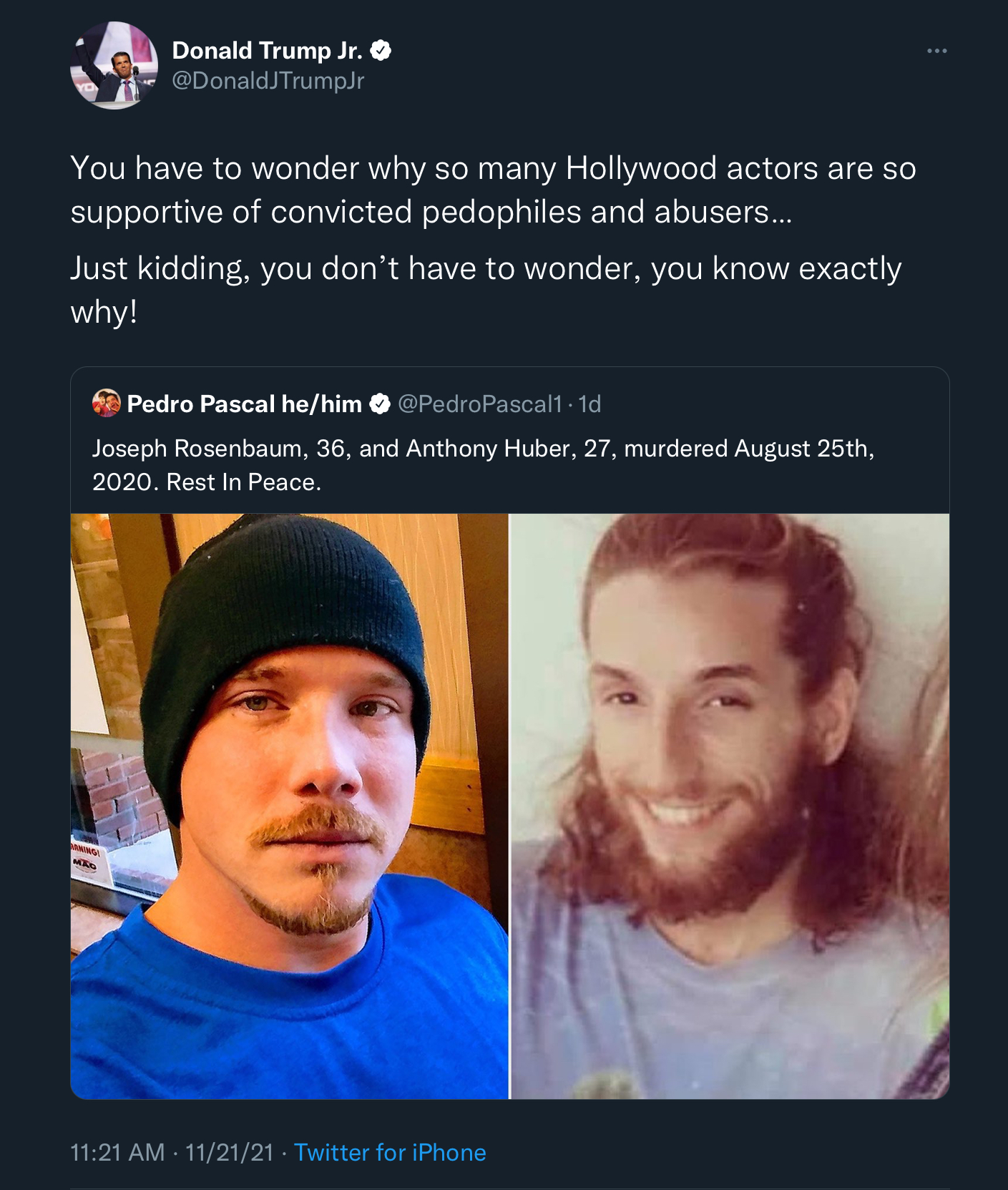Image resolution: width=1008 pixels, height=1190 pixels.
Task: Click the verified badge beside Donald Trump Jr.
Action: pyautogui.click(x=380, y=51)
